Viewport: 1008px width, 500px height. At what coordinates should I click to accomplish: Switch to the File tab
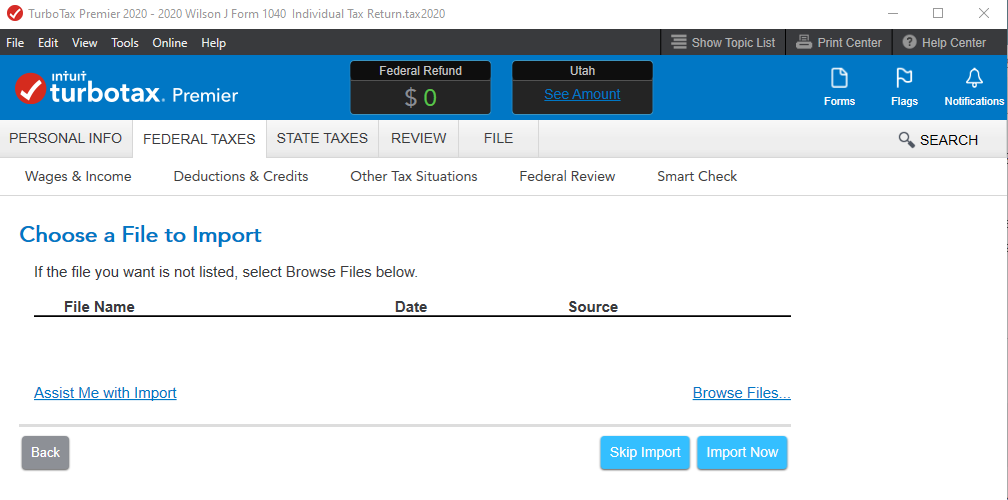(498, 138)
